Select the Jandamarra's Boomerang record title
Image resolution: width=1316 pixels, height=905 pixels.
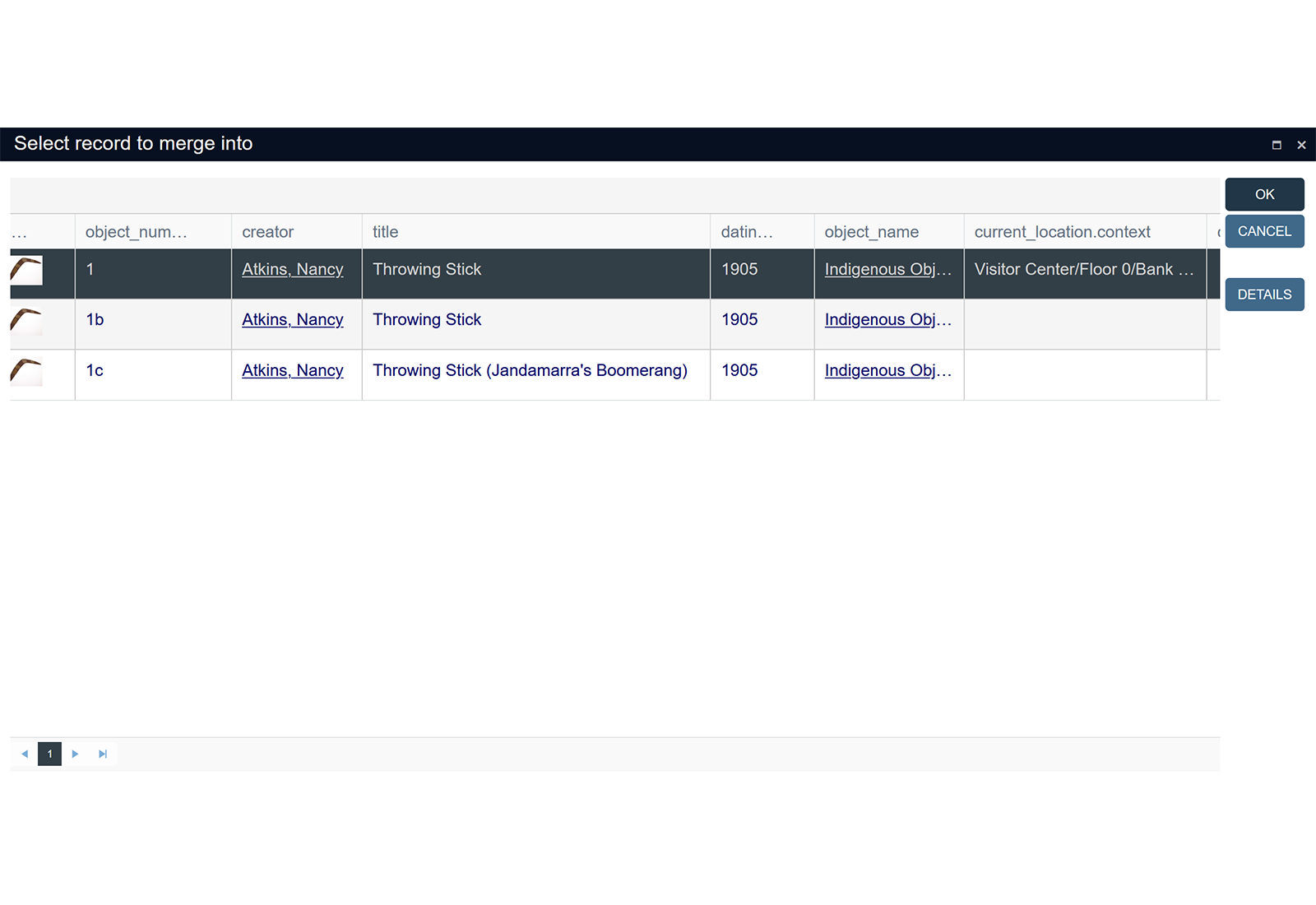[x=530, y=371]
